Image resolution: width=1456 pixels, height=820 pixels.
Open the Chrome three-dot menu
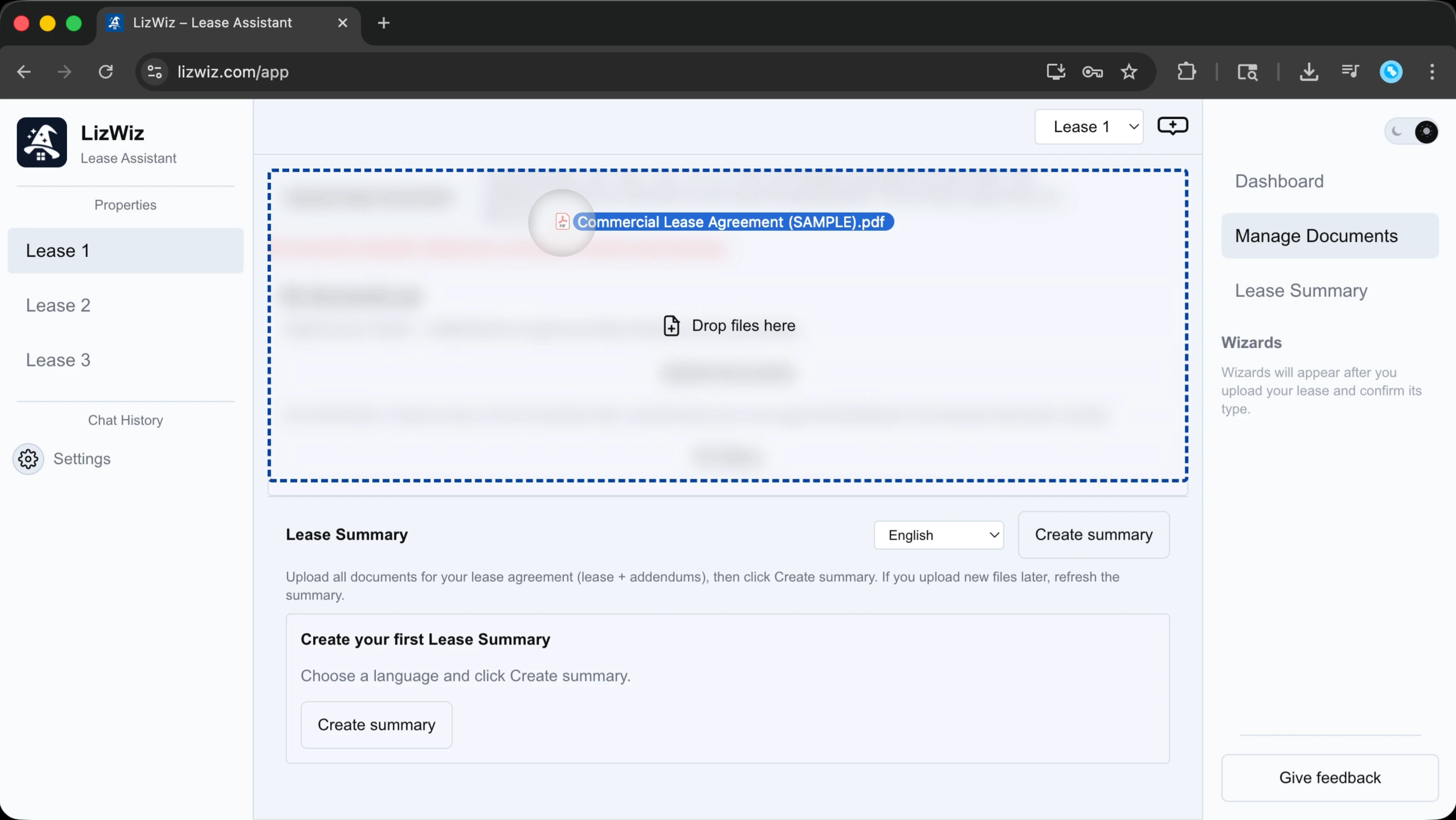point(1432,72)
